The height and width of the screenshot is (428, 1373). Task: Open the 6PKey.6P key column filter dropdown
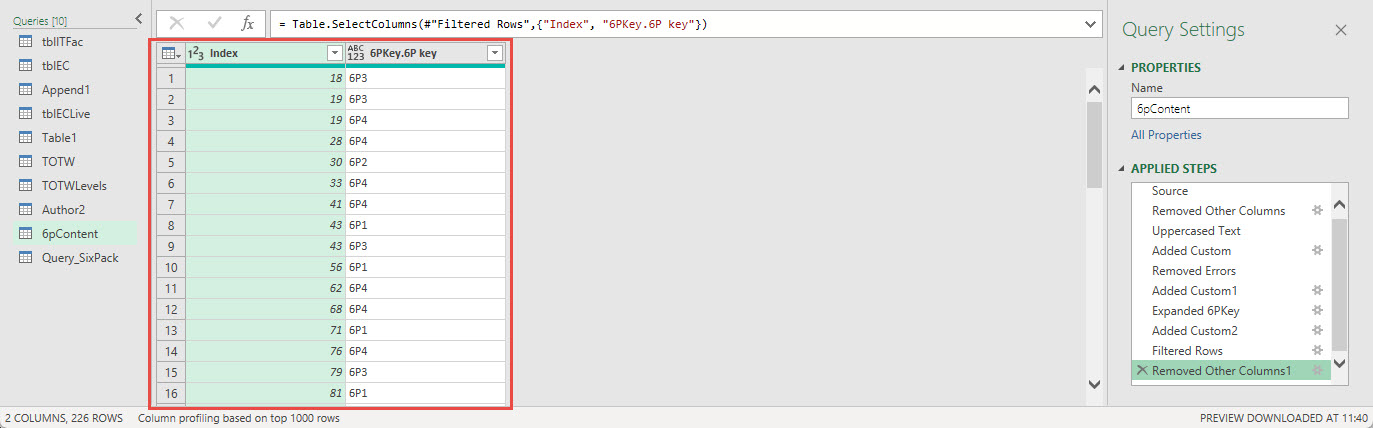[494, 54]
